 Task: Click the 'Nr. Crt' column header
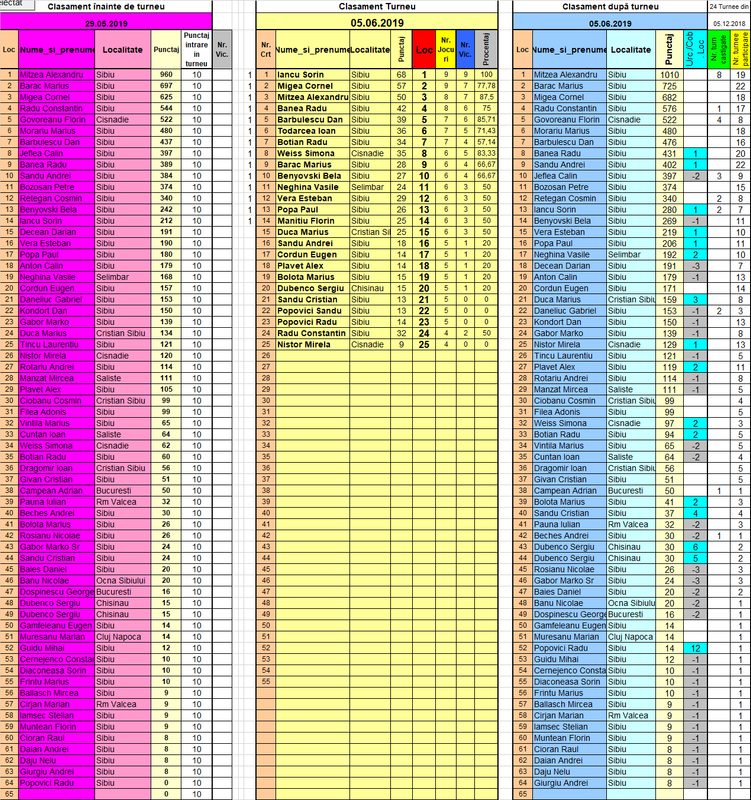265,49
